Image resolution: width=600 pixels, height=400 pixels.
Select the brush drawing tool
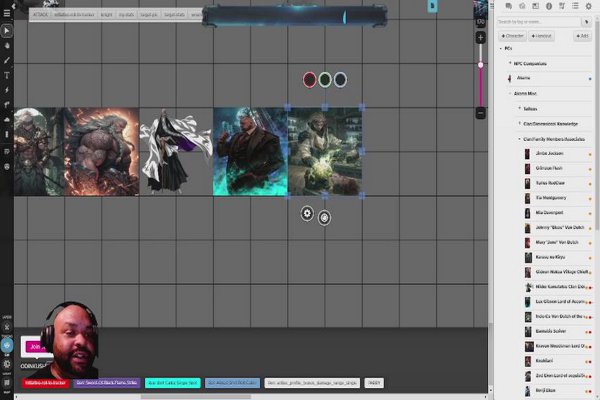[7, 60]
